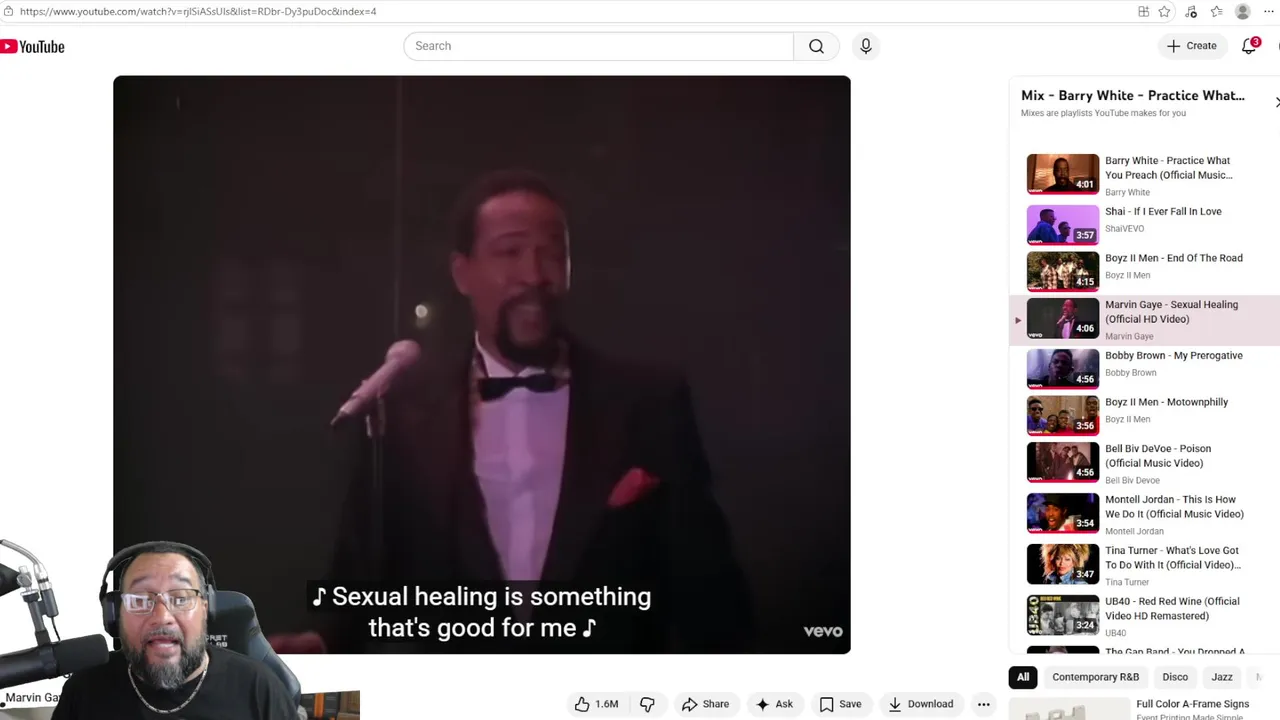The height and width of the screenshot is (720, 1280).
Task: Dislike the video with thumbs down
Action: coord(647,704)
